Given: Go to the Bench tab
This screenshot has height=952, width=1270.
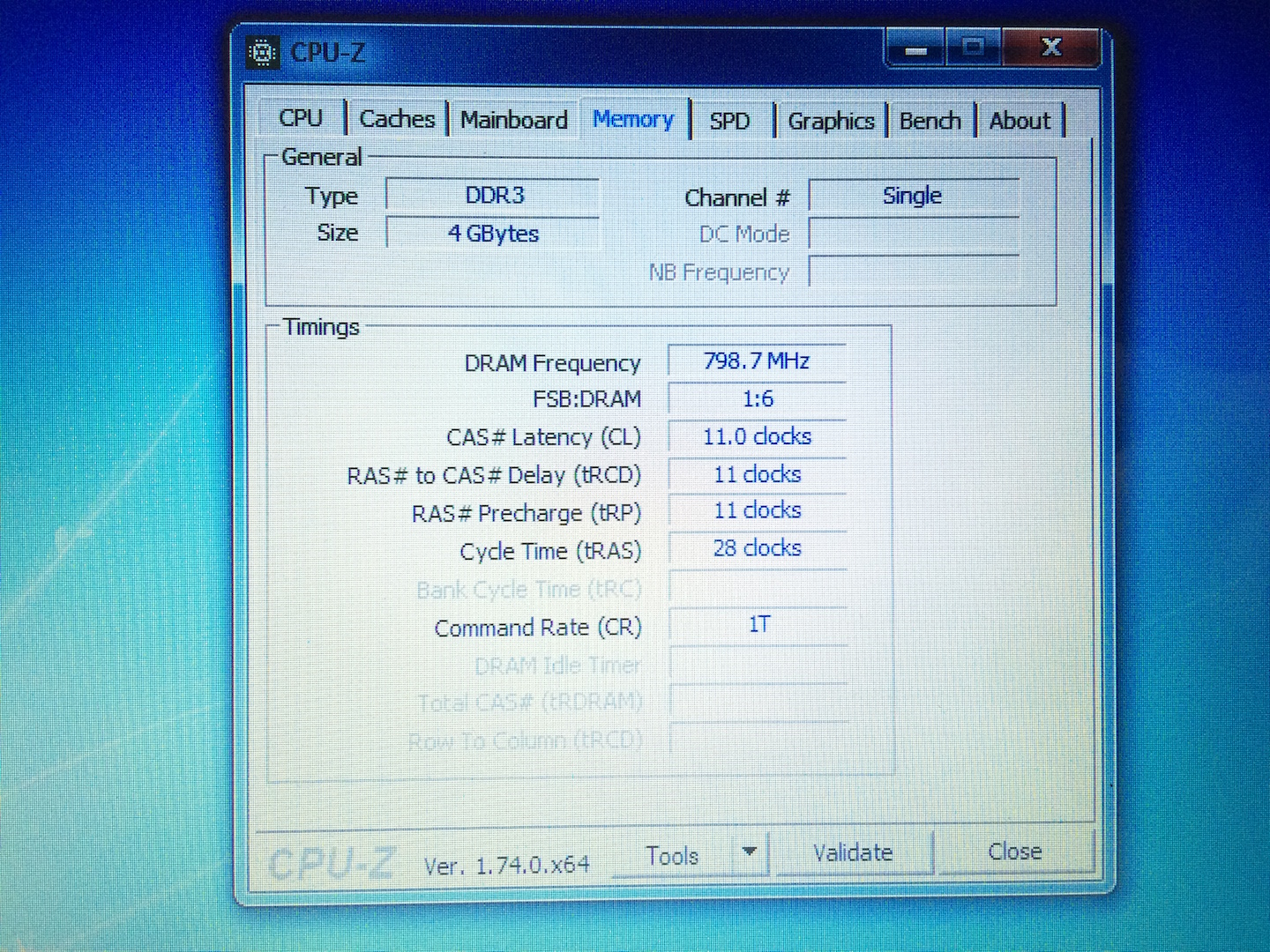Looking at the screenshot, I should pos(930,121).
